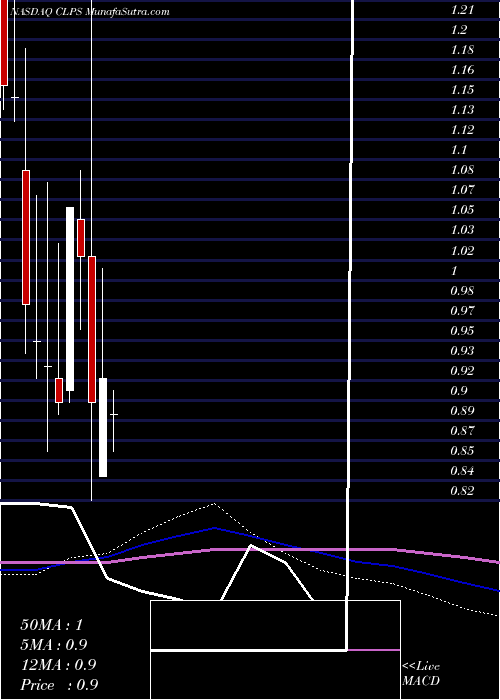
Task: Click the 12MA : 0.9 readout
Action: (58, 665)
